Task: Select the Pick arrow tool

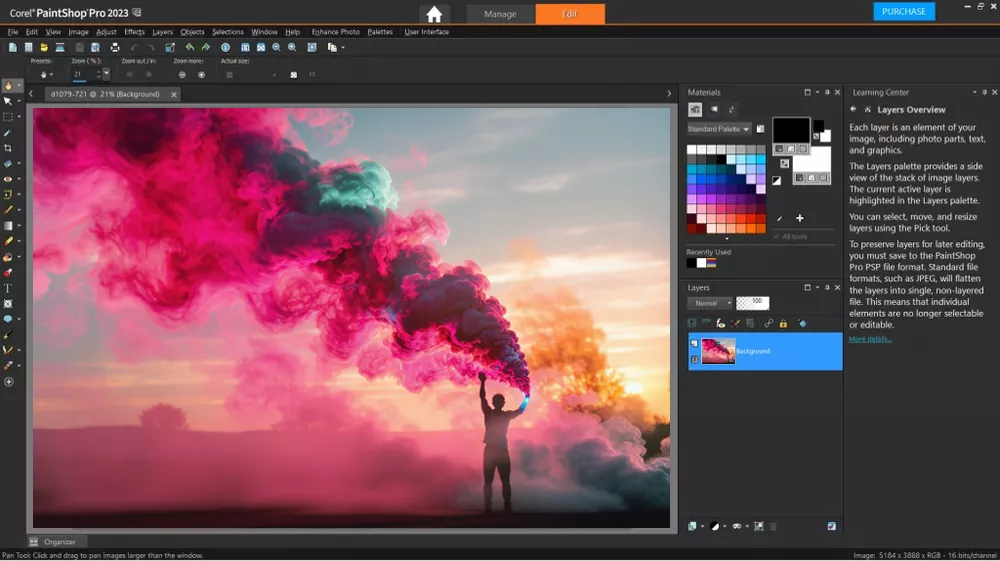Action: point(8,101)
